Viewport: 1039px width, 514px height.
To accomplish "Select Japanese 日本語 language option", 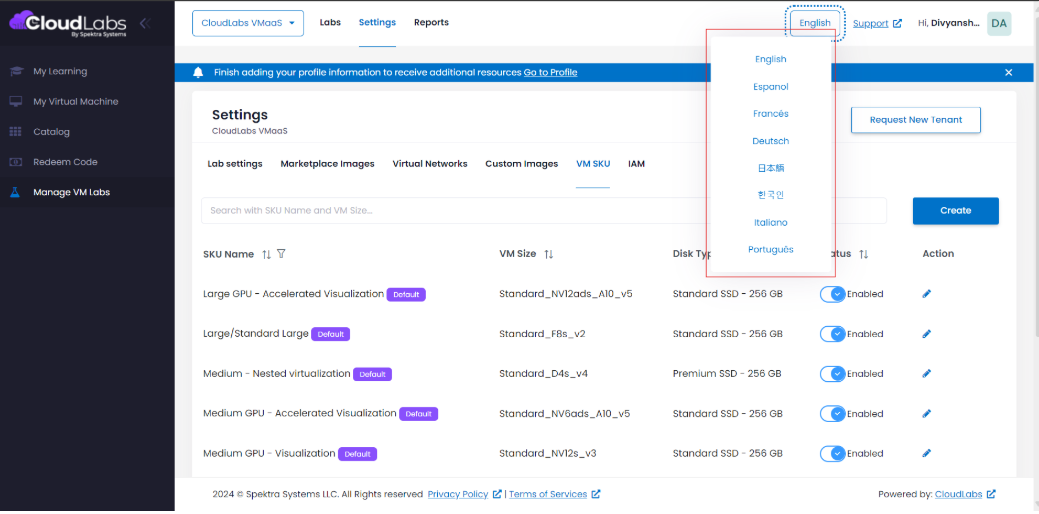I will pyautogui.click(x=771, y=168).
